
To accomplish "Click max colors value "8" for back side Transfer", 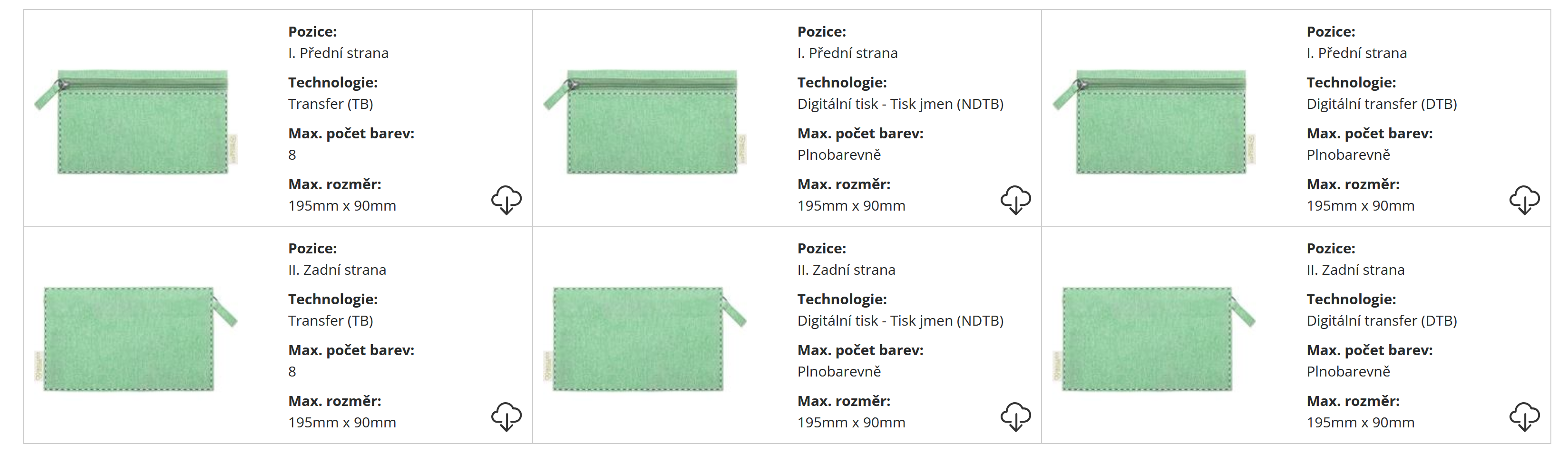I will click(292, 372).
